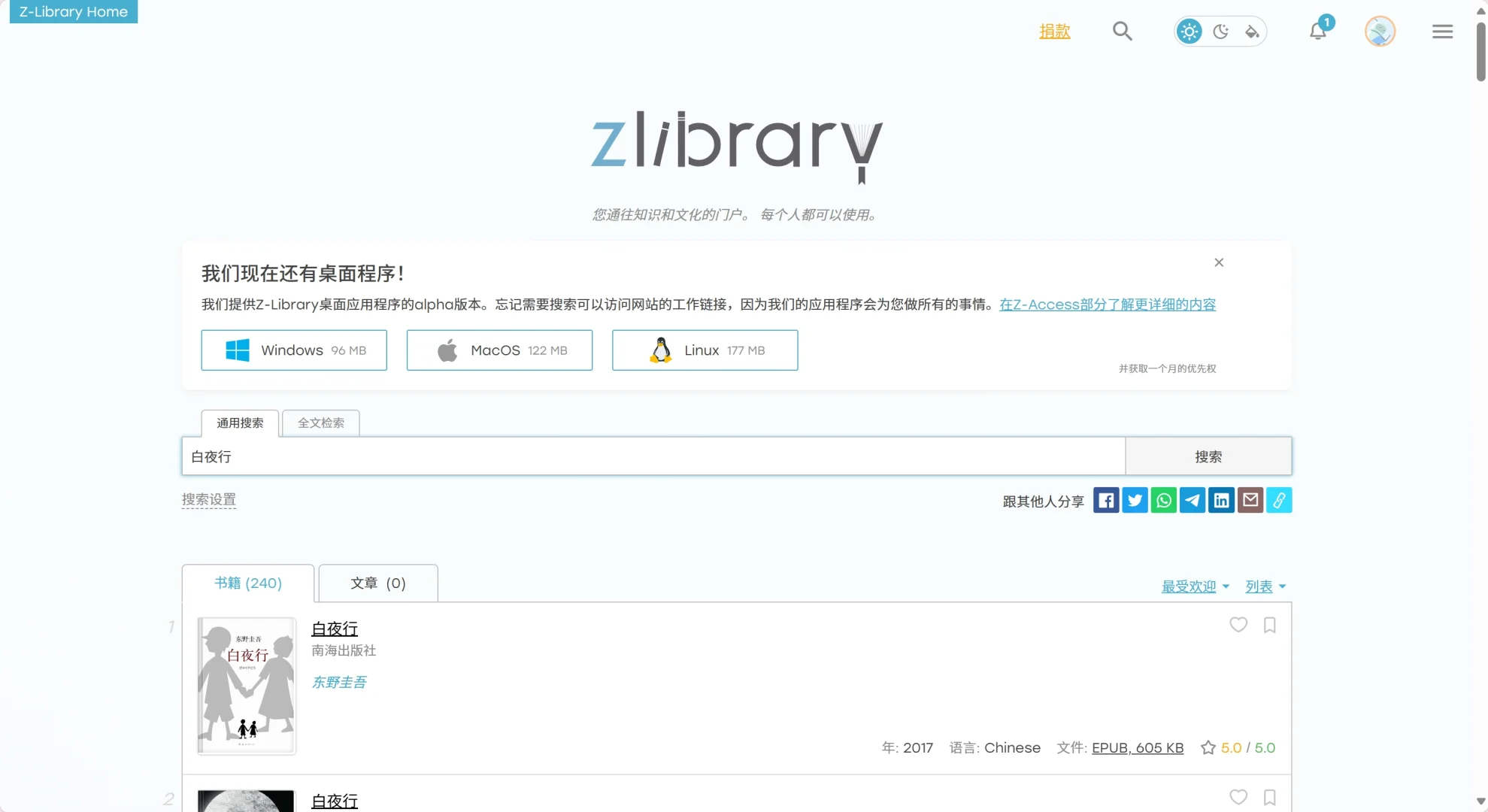Screen dimensions: 1488x812
Task: Favorite the first book with heart icon
Action: [1238, 625]
